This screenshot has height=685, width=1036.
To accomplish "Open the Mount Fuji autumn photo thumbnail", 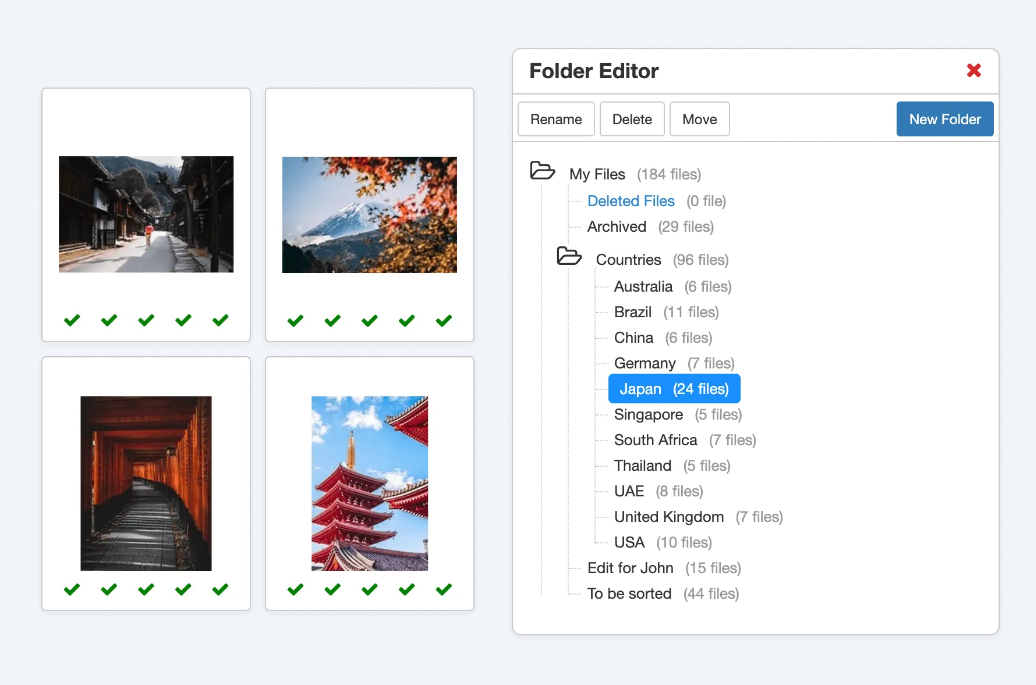I will pyautogui.click(x=369, y=215).
